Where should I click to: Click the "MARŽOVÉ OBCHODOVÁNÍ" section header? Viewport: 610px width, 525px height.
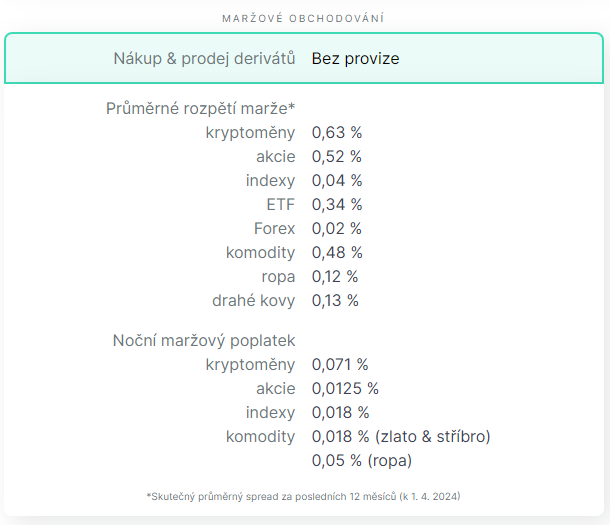pos(305,18)
